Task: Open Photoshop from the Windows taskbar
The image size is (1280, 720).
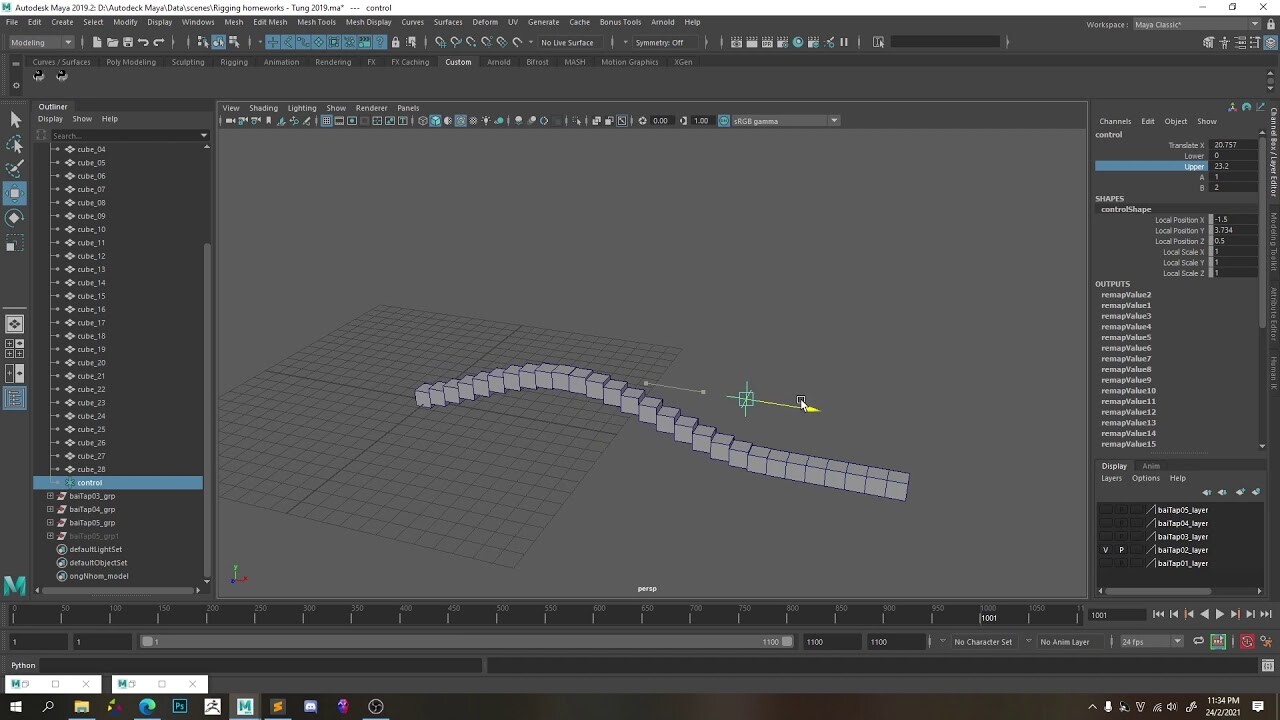Action: [x=179, y=707]
